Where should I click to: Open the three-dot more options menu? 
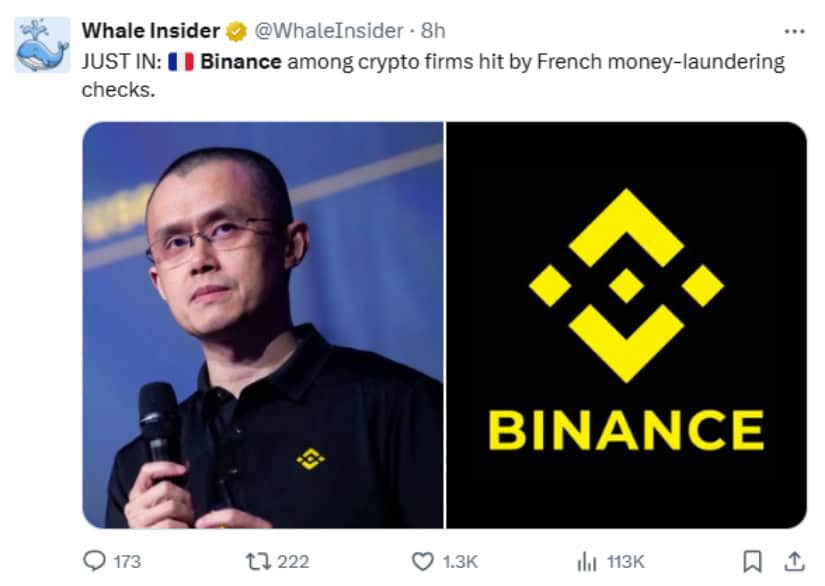tap(794, 32)
